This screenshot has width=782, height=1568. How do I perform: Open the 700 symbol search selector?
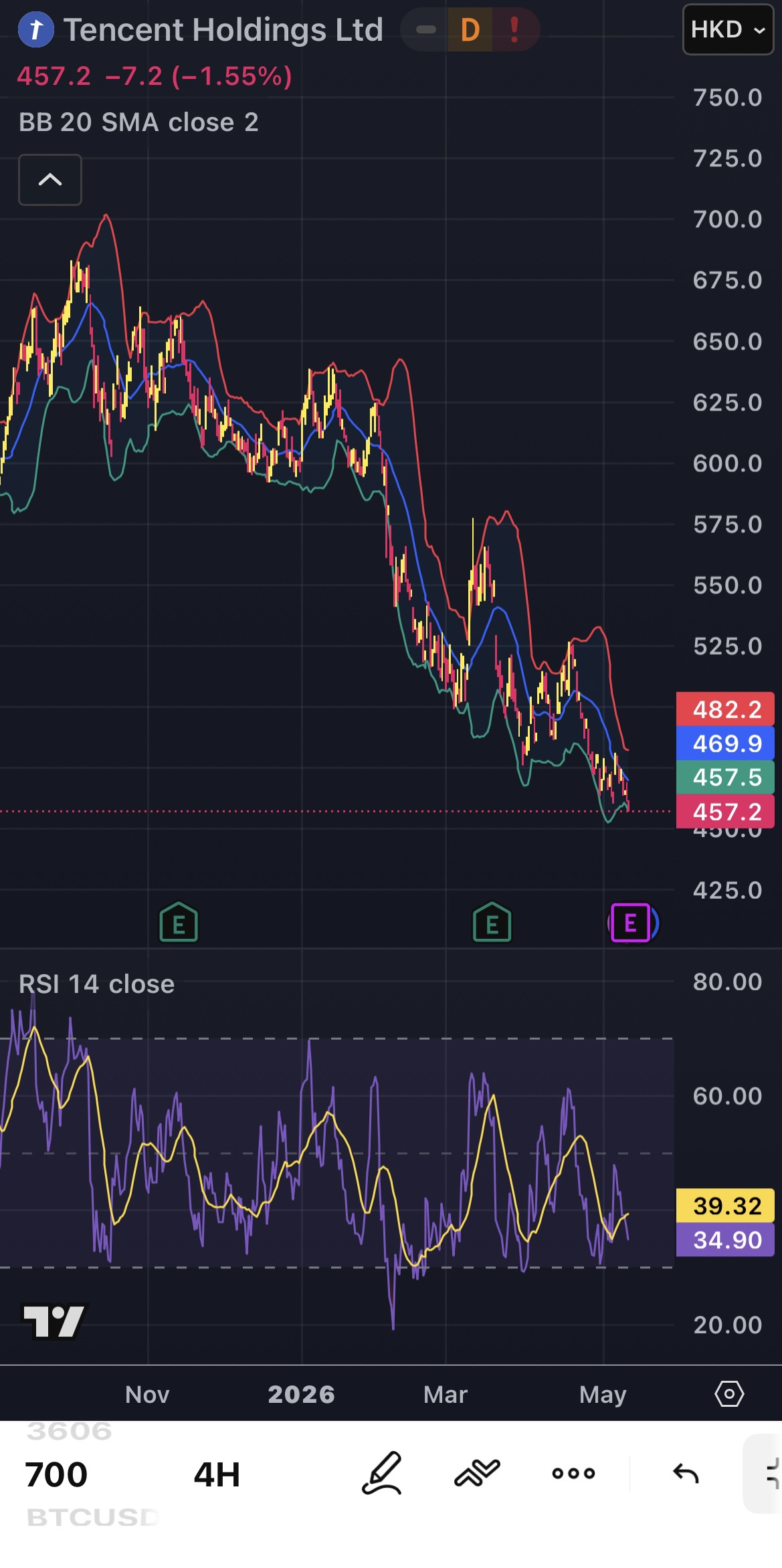click(x=56, y=1474)
